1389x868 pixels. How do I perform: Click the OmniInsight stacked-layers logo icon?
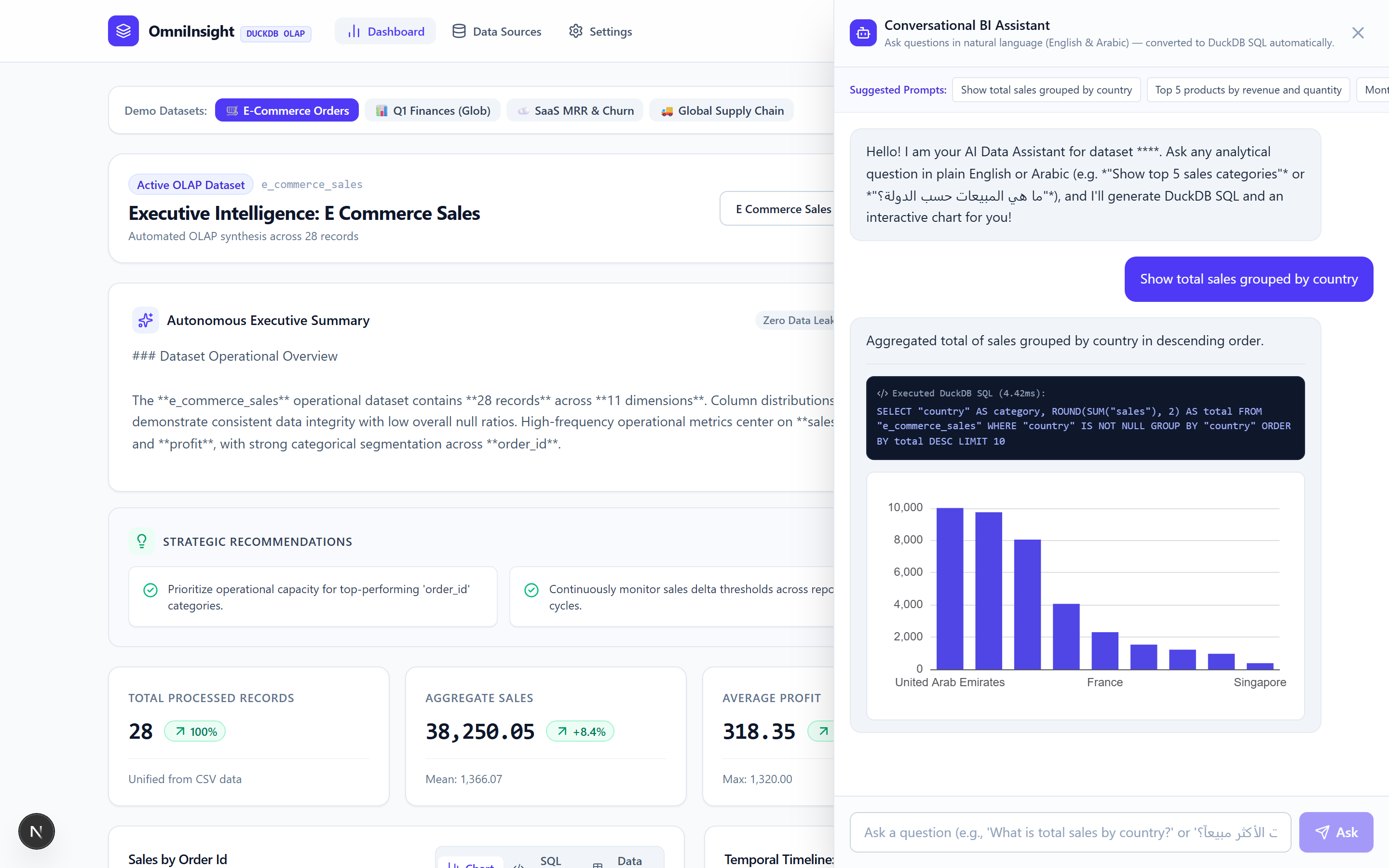point(123,31)
